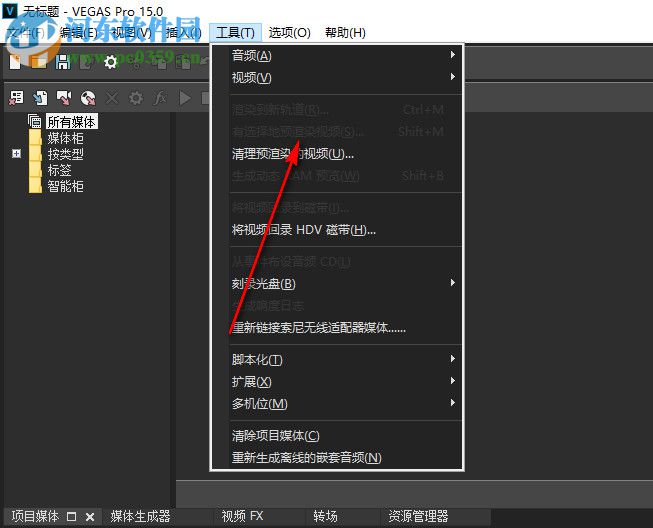Viewport: 653px width, 528px height.
Task: Click the disabled 渲染到新轨道(R)... item
Action: tap(344, 110)
